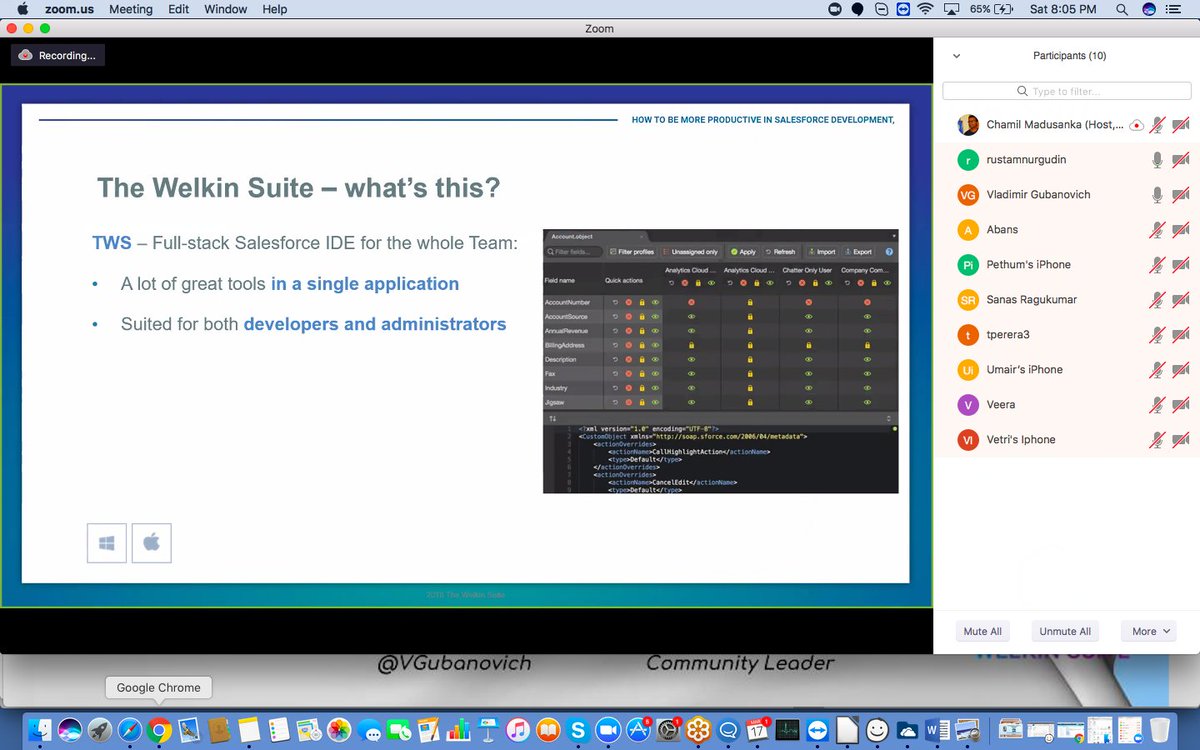Open the Zoom app in the Dock
The height and width of the screenshot is (750, 1200).
tap(607, 730)
